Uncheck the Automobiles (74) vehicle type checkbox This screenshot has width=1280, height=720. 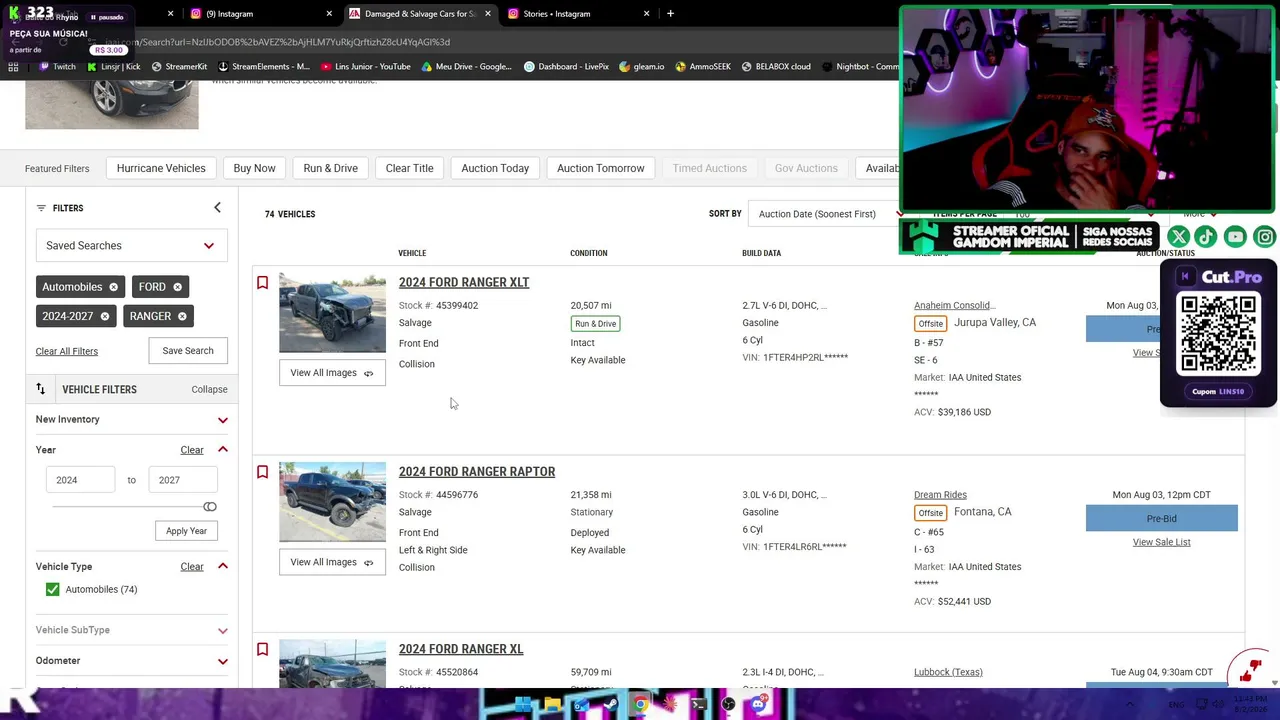click(52, 590)
